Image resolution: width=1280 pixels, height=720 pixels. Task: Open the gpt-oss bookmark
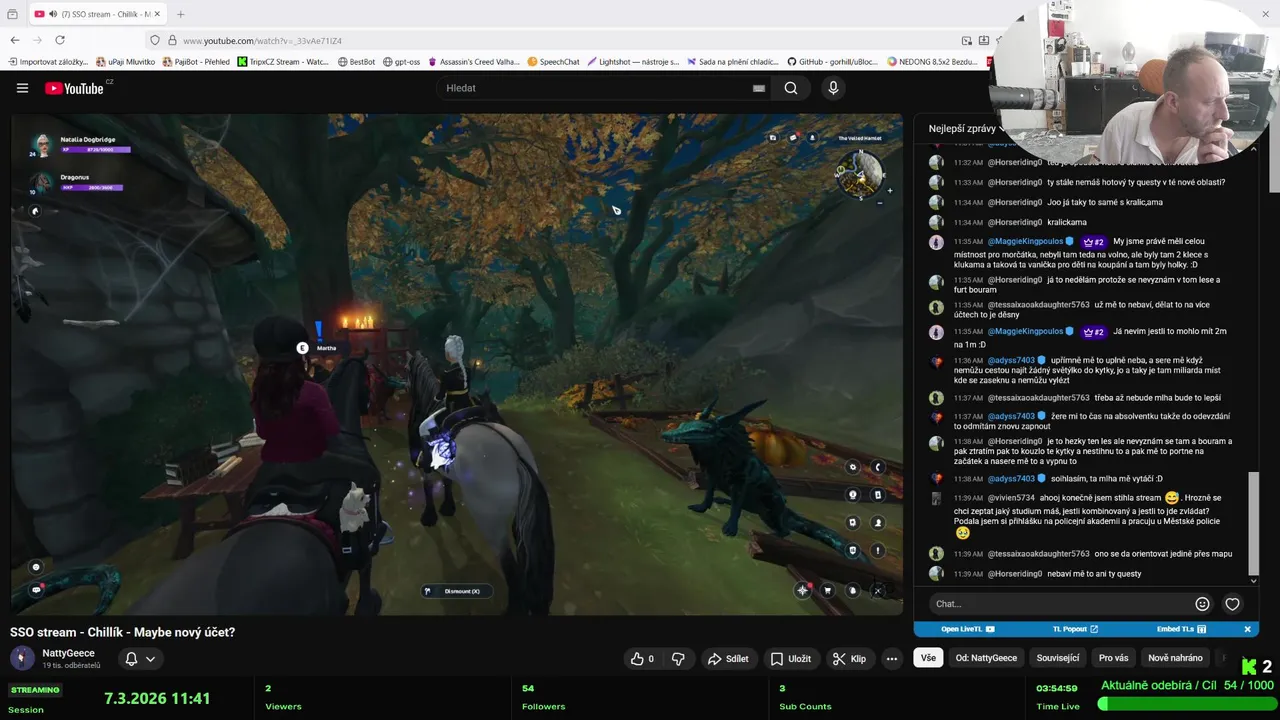(x=402, y=62)
